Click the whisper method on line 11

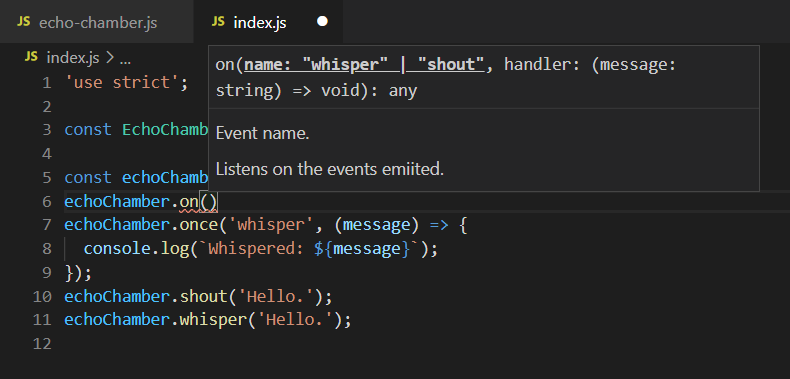(214, 320)
